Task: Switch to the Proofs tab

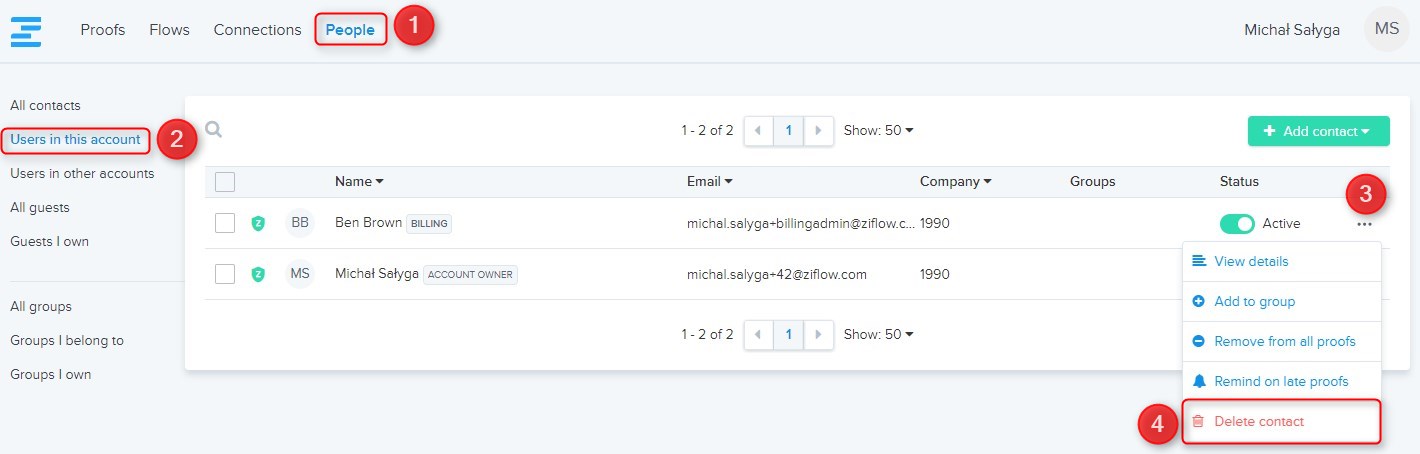Action: pyautogui.click(x=103, y=30)
